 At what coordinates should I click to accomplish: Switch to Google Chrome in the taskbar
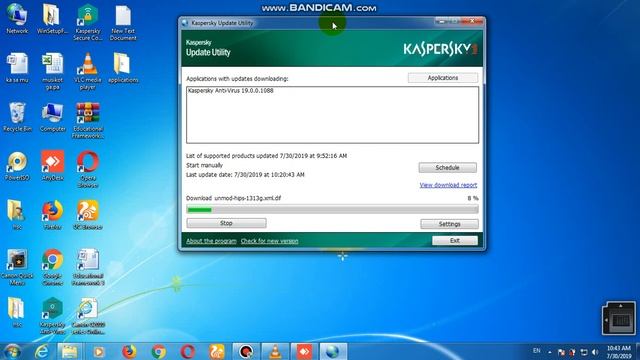coord(158,351)
